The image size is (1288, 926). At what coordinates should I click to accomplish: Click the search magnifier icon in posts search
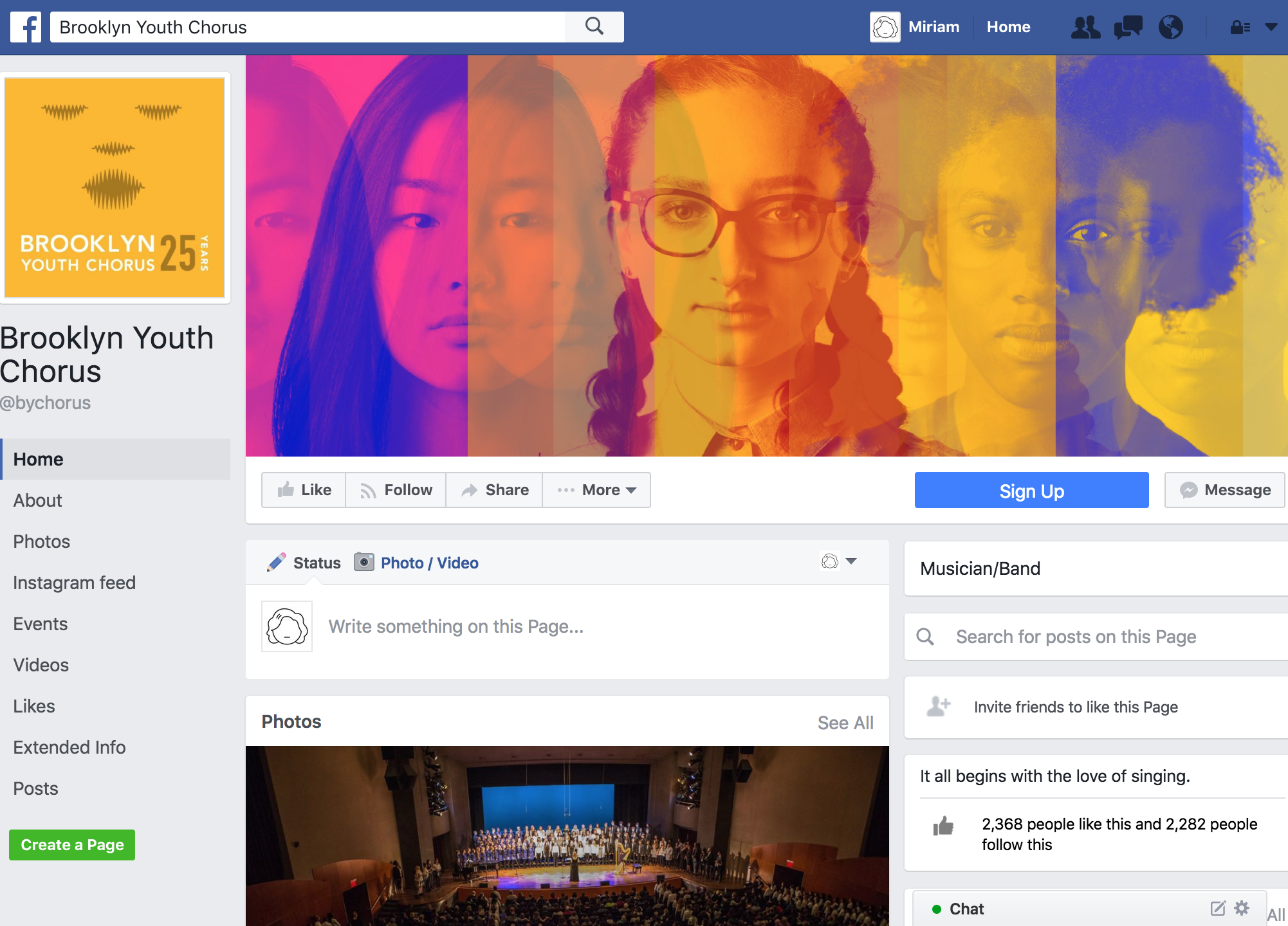pyautogui.click(x=925, y=637)
